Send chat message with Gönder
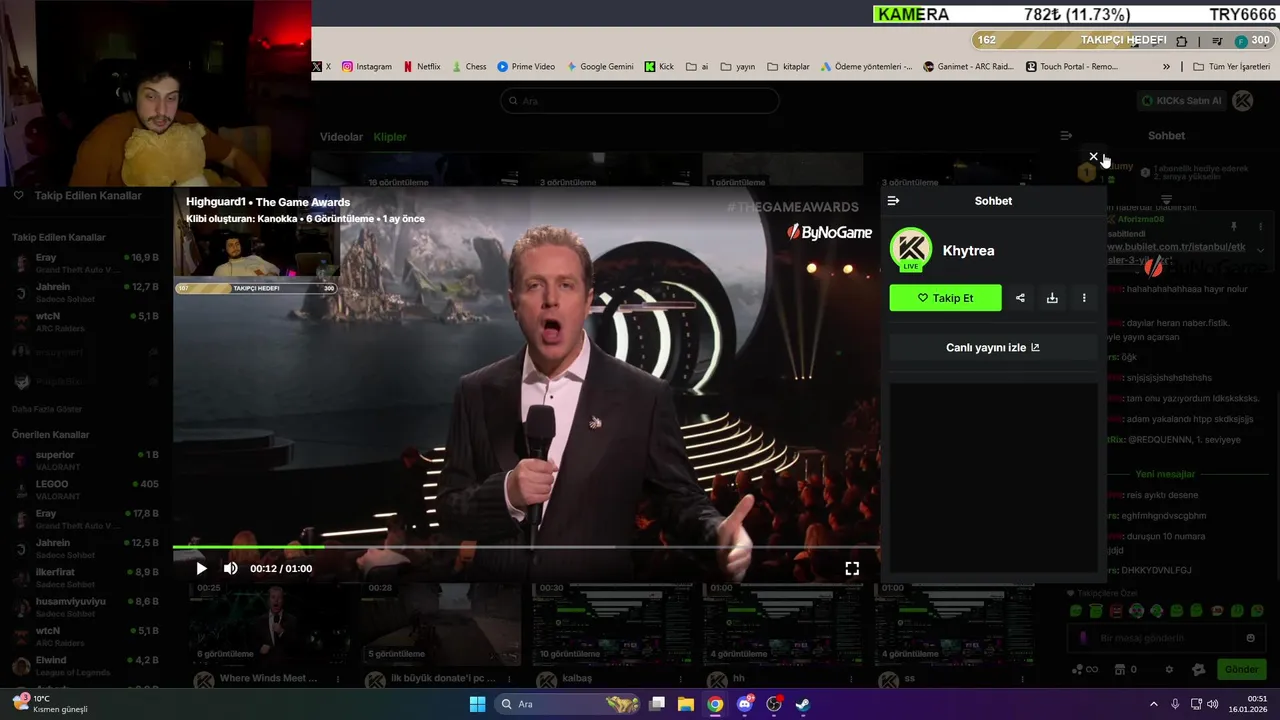 pos(1241,670)
